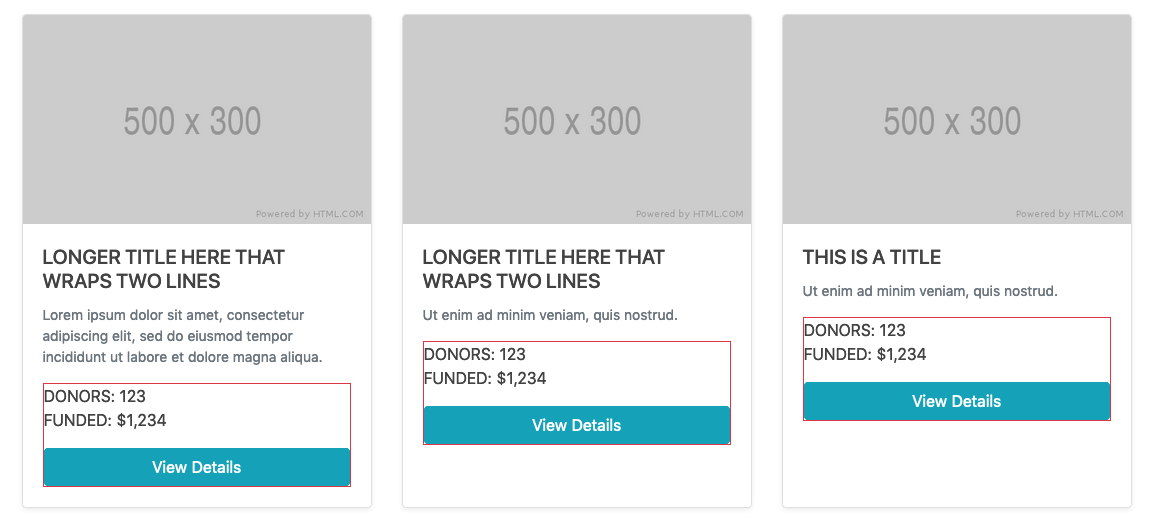Click the left card's two-line title
This screenshot has height=524, width=1153.
[x=164, y=269]
